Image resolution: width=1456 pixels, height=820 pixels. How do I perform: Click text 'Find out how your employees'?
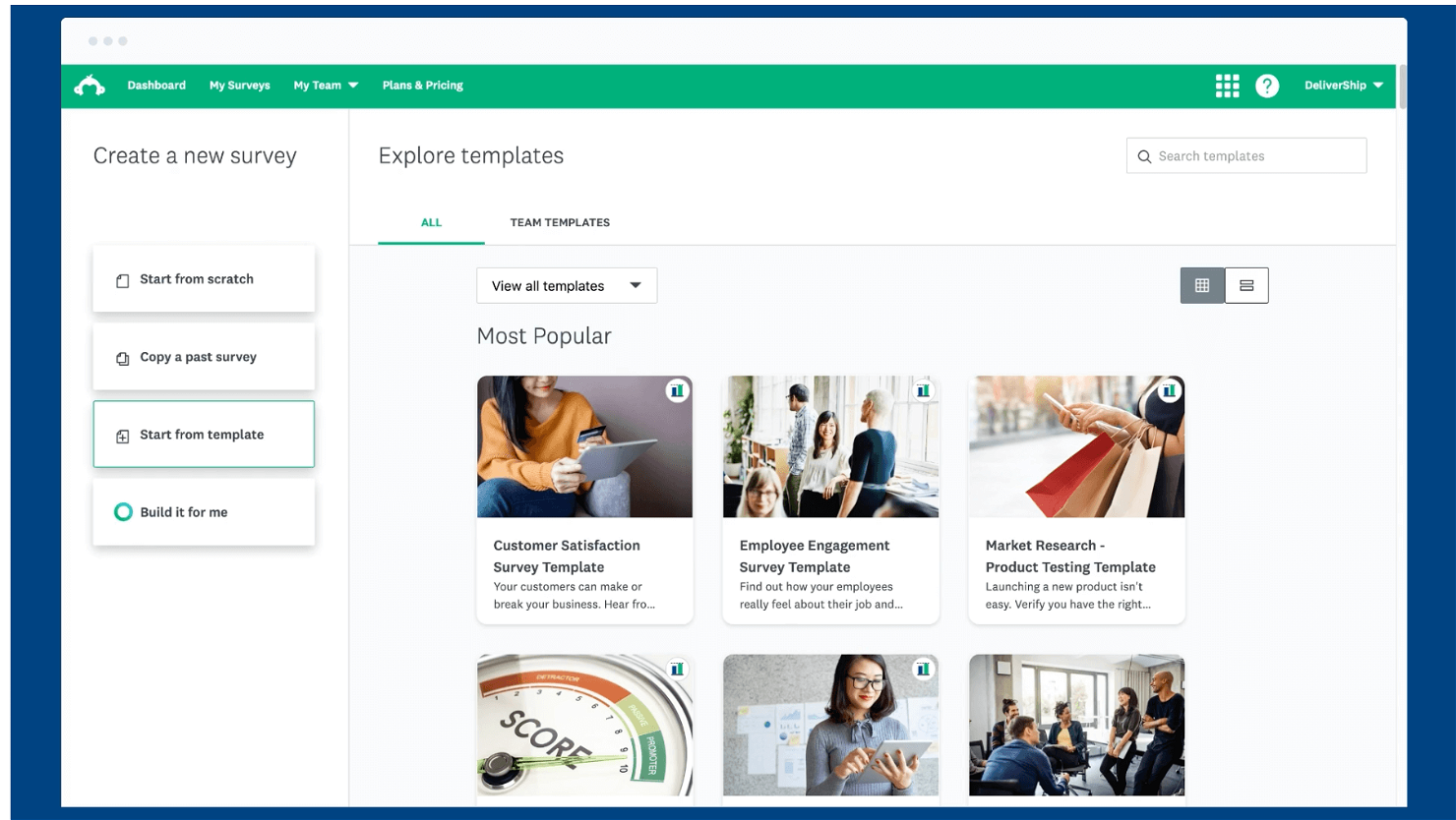[817, 587]
